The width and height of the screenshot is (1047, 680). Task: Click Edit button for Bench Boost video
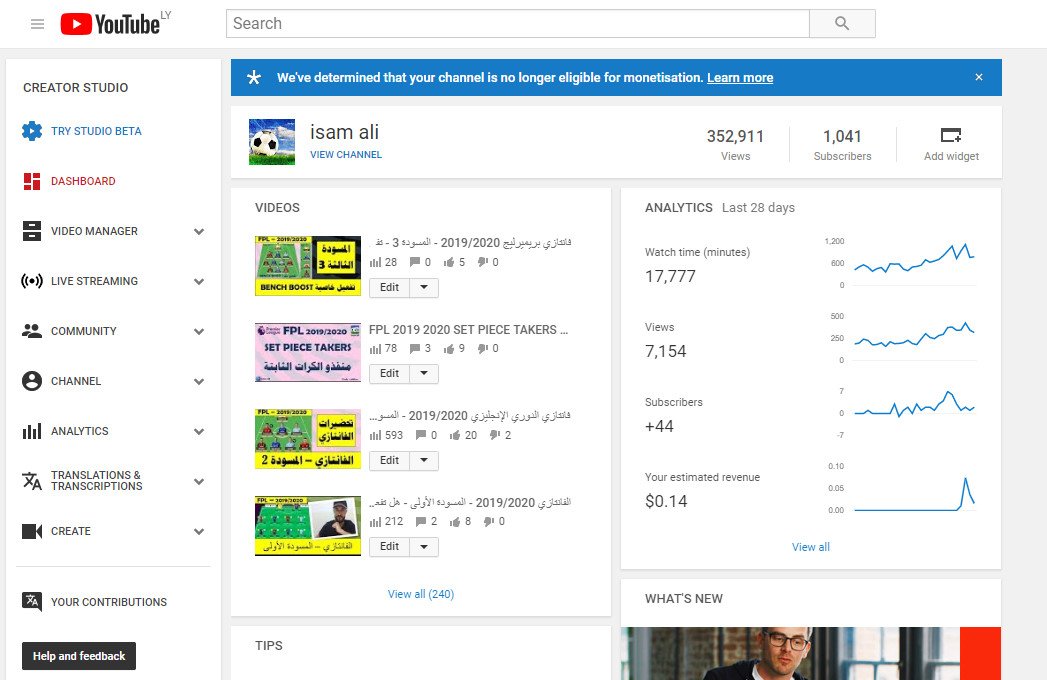coord(389,287)
